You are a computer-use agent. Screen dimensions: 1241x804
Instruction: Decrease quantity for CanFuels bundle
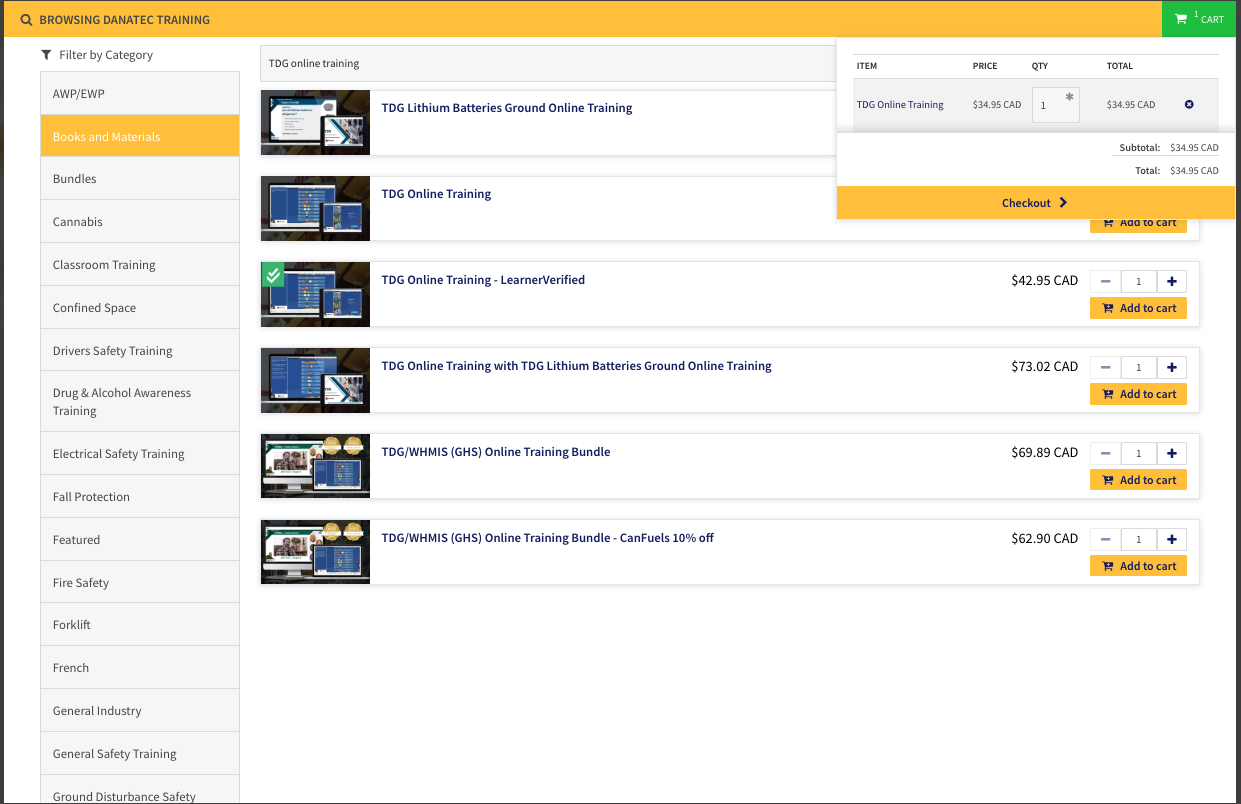[x=1106, y=539]
